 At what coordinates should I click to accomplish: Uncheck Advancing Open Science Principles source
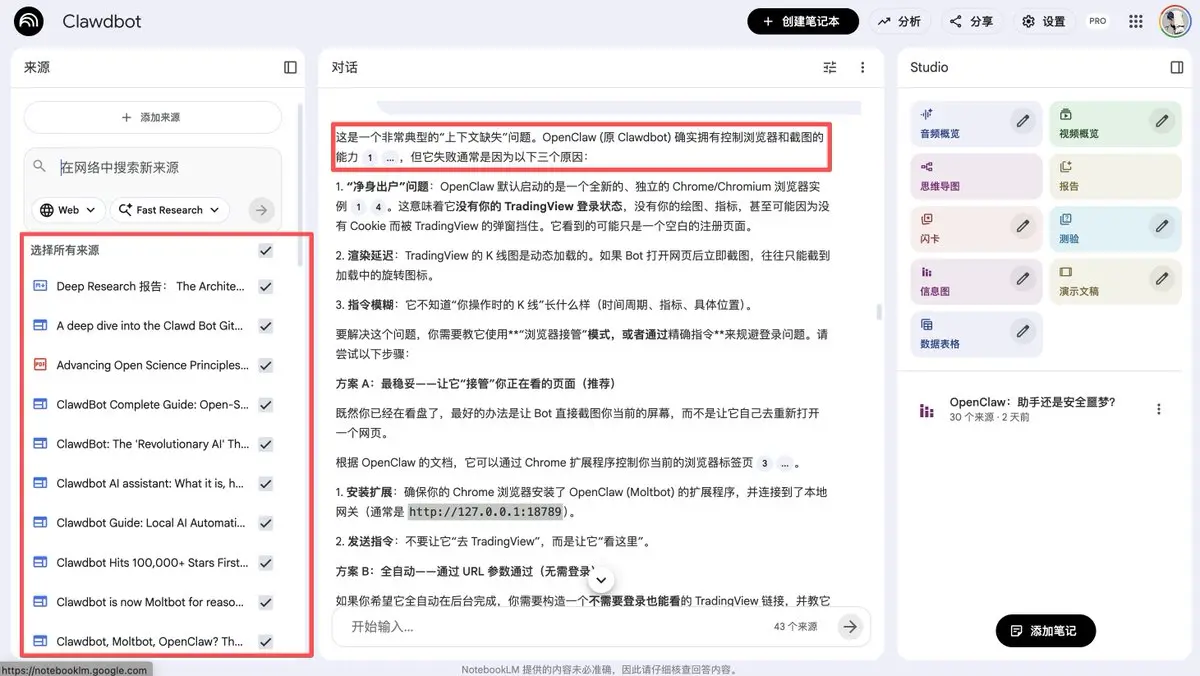[265, 365]
